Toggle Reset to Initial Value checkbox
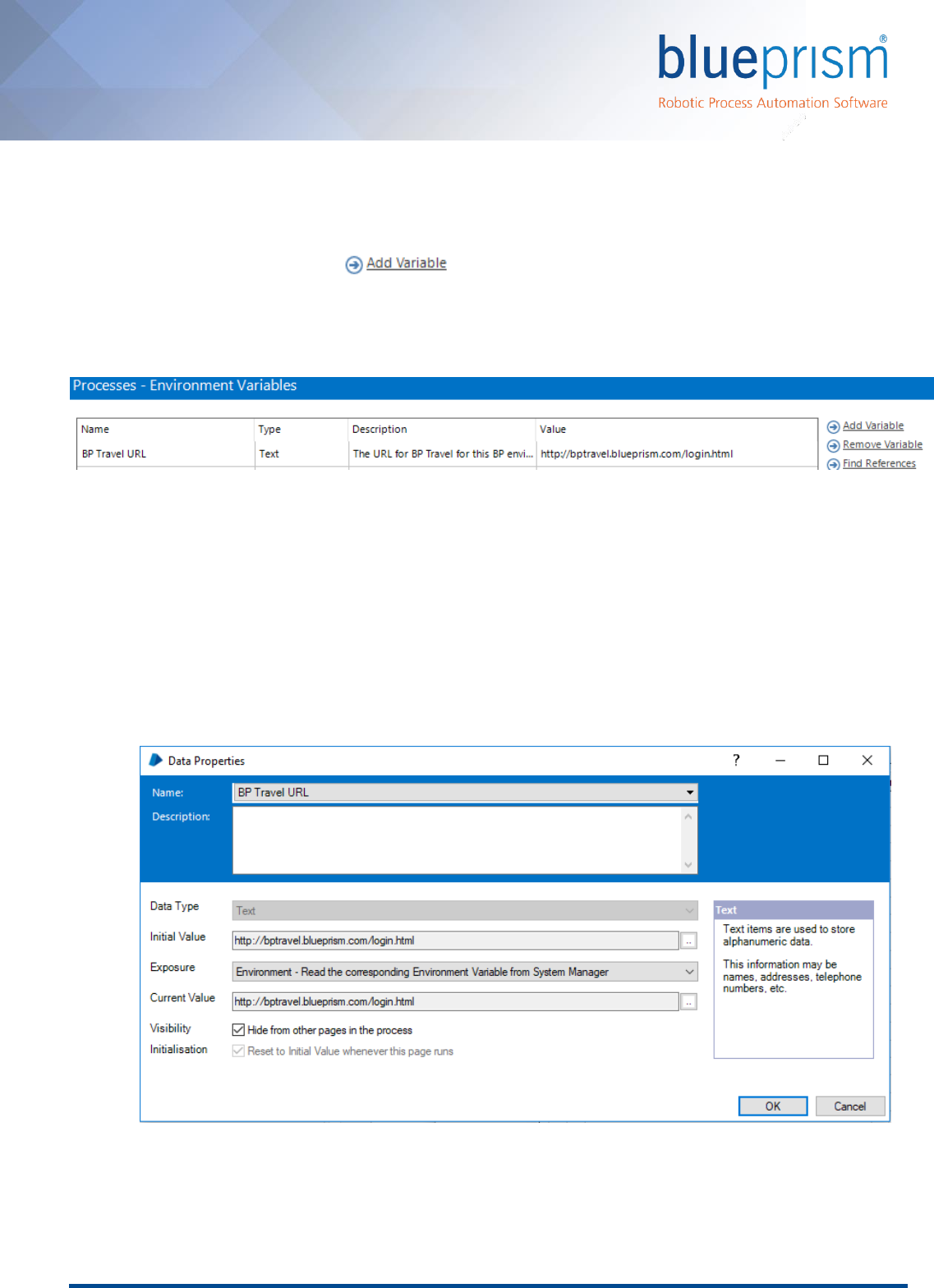Image resolution: width=934 pixels, height=1288 pixels. tap(238, 1051)
